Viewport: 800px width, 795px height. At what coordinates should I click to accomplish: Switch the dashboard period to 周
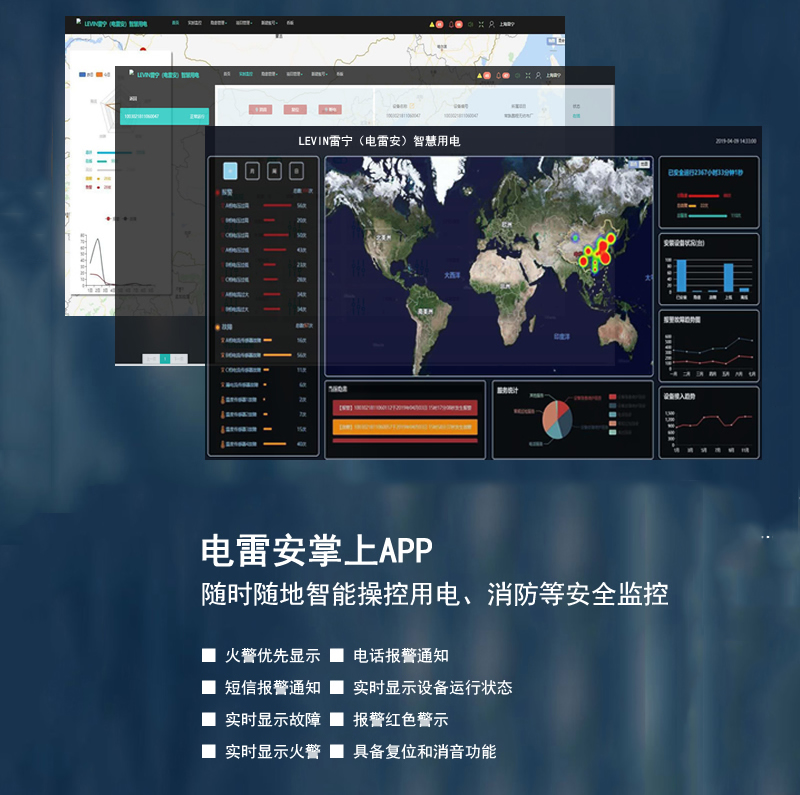(x=274, y=171)
